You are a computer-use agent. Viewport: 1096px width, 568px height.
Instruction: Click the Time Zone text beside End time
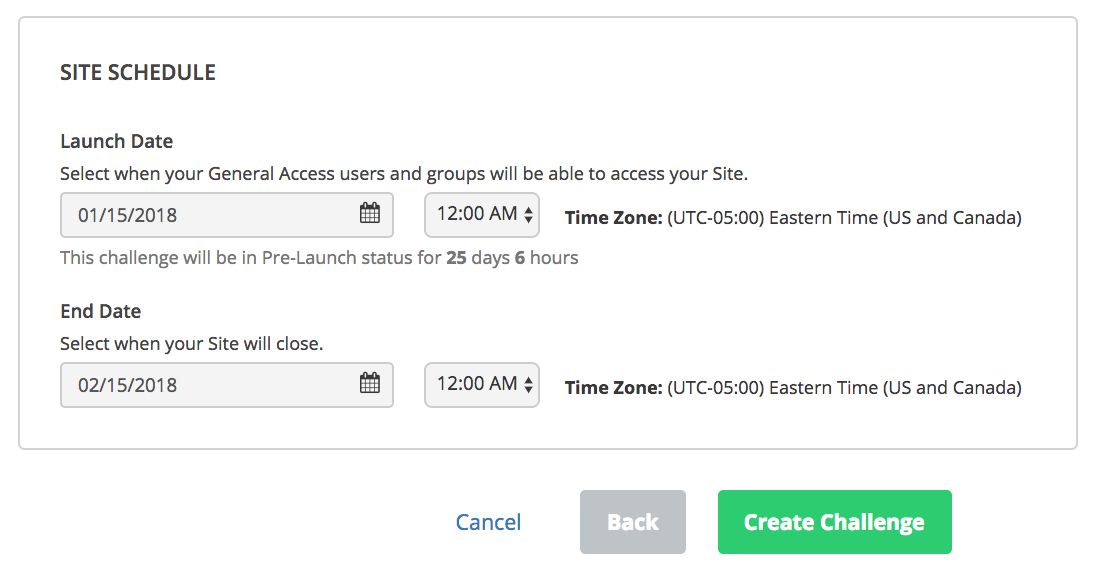tap(793, 388)
